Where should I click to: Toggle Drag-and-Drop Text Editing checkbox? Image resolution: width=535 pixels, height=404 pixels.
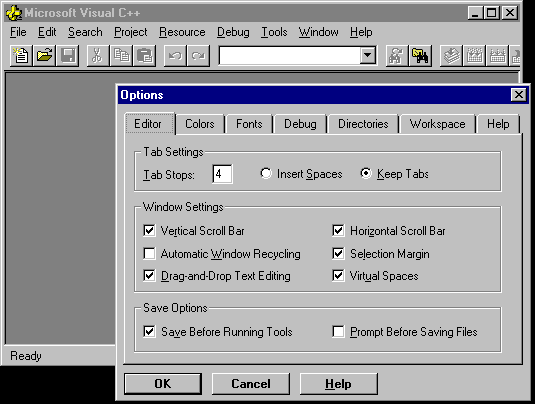pyautogui.click(x=149, y=276)
